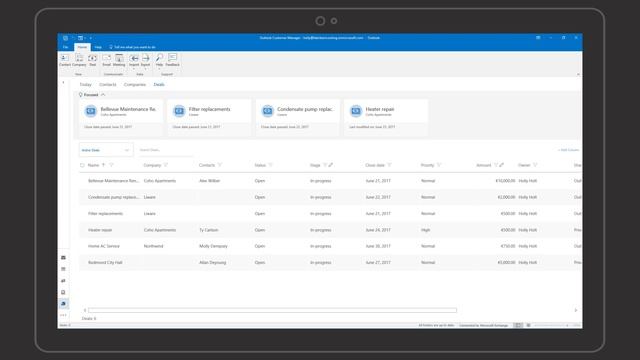Image resolution: width=640 pixels, height=360 pixels.
Task: Click the Northwind company cell
Action: (x=153, y=246)
